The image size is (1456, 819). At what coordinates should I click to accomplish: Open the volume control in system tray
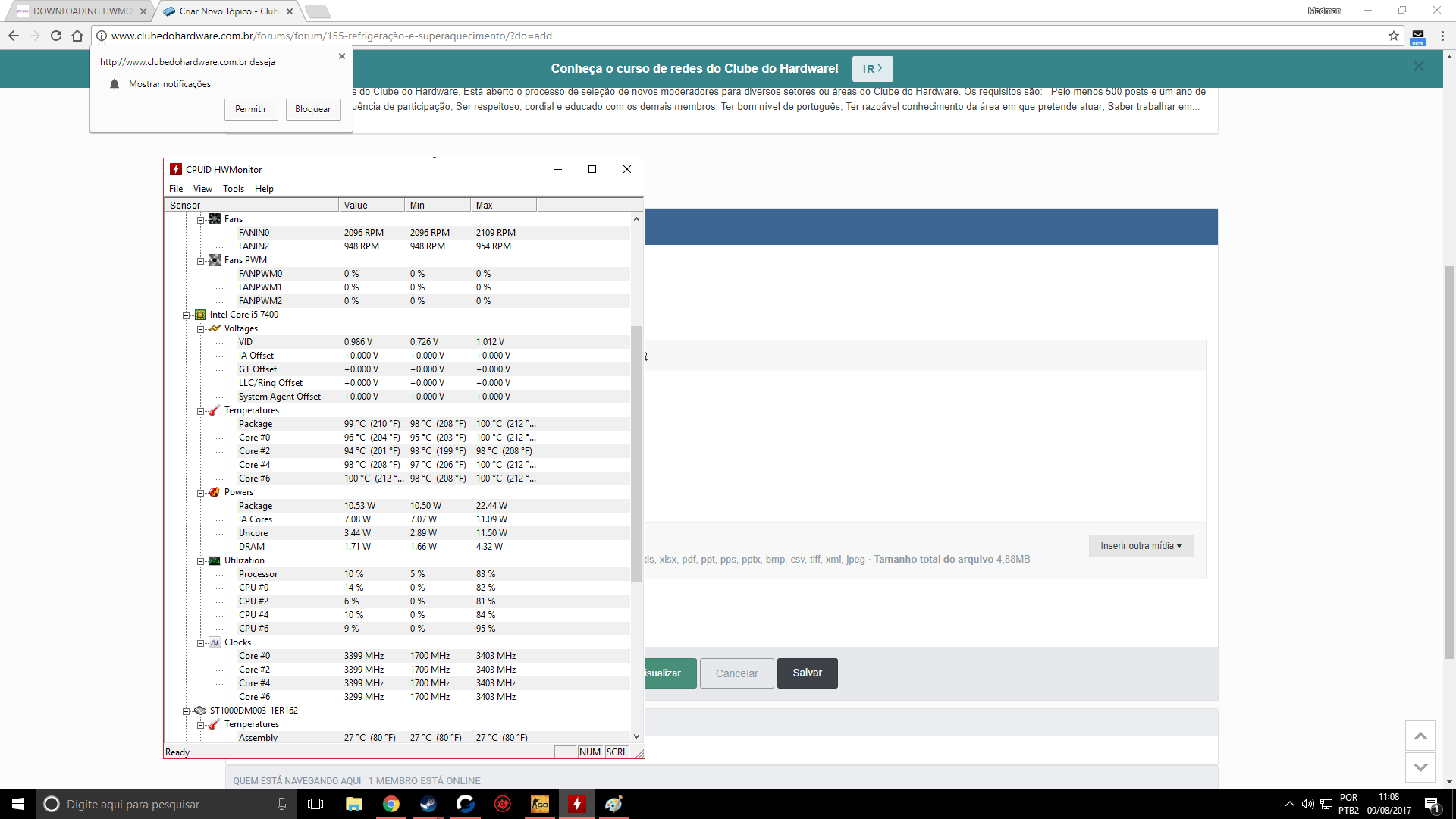1307,804
